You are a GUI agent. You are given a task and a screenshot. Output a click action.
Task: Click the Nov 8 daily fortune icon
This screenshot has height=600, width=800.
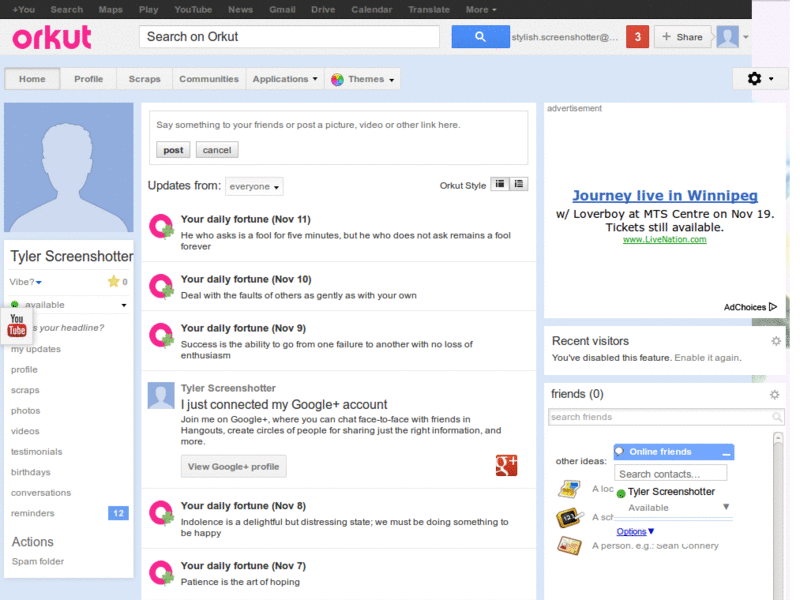click(161, 513)
